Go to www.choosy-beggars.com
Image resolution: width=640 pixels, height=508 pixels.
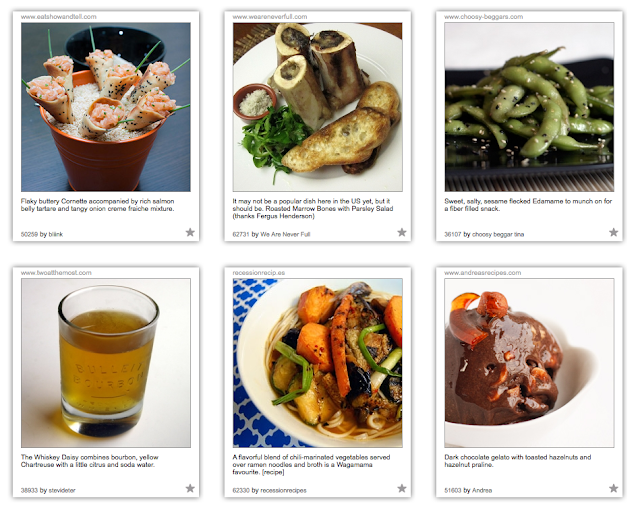pos(483,17)
